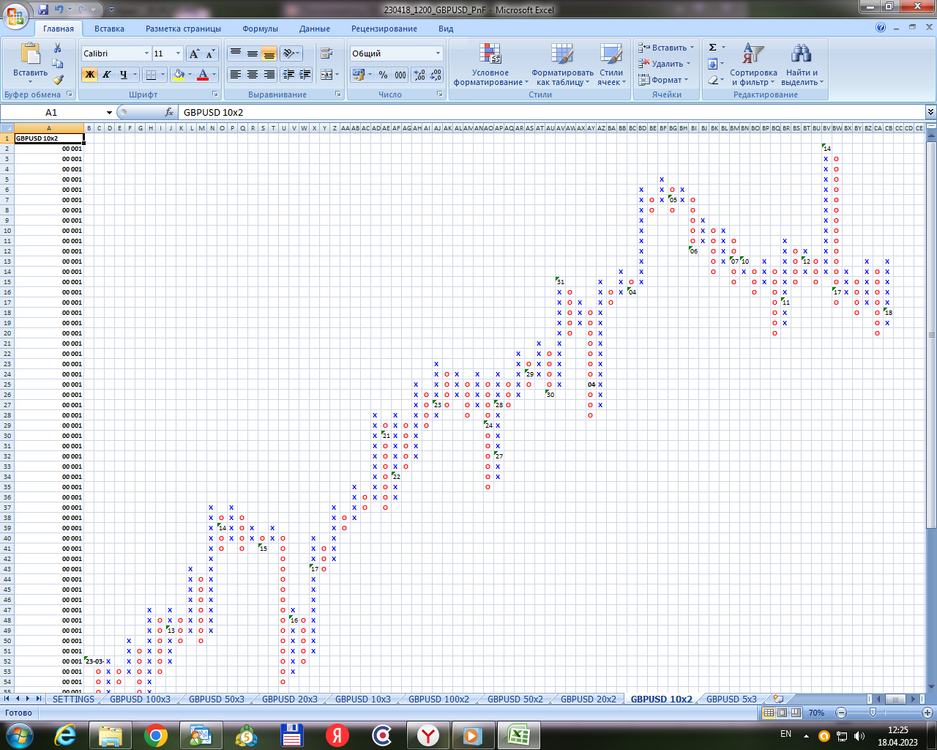Click the Copy icon in clipboard group
The height and width of the screenshot is (750, 937).
tap(57, 63)
